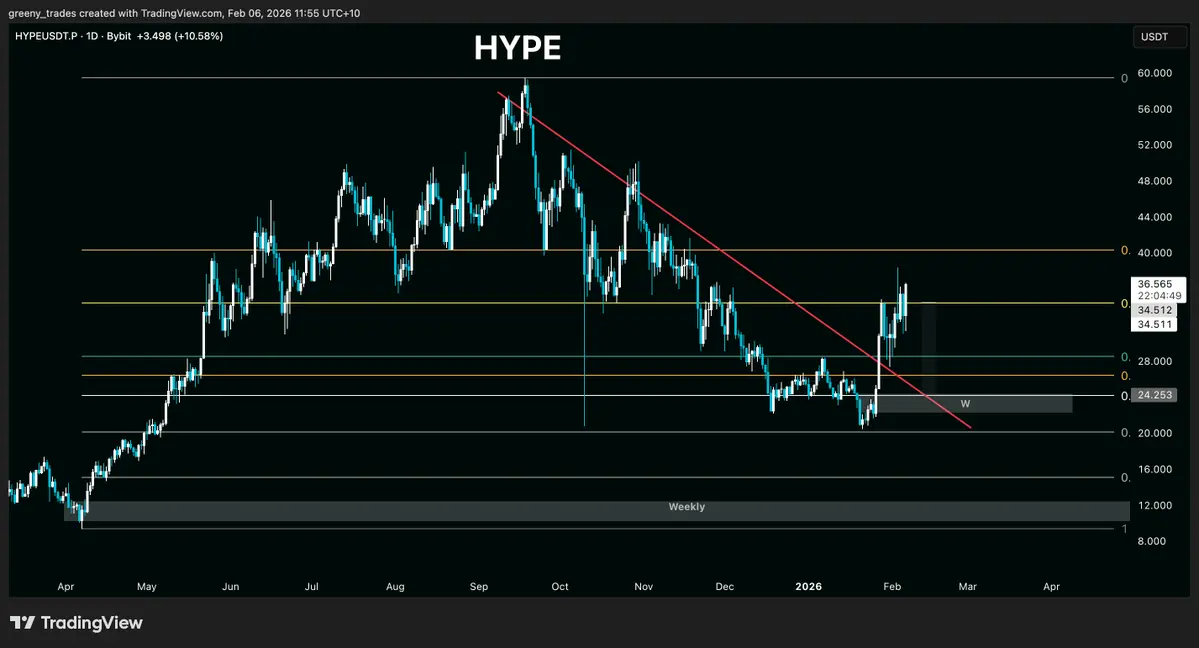Click 12.000 on the price axis
The image size is (1199, 648).
[x=1155, y=506]
